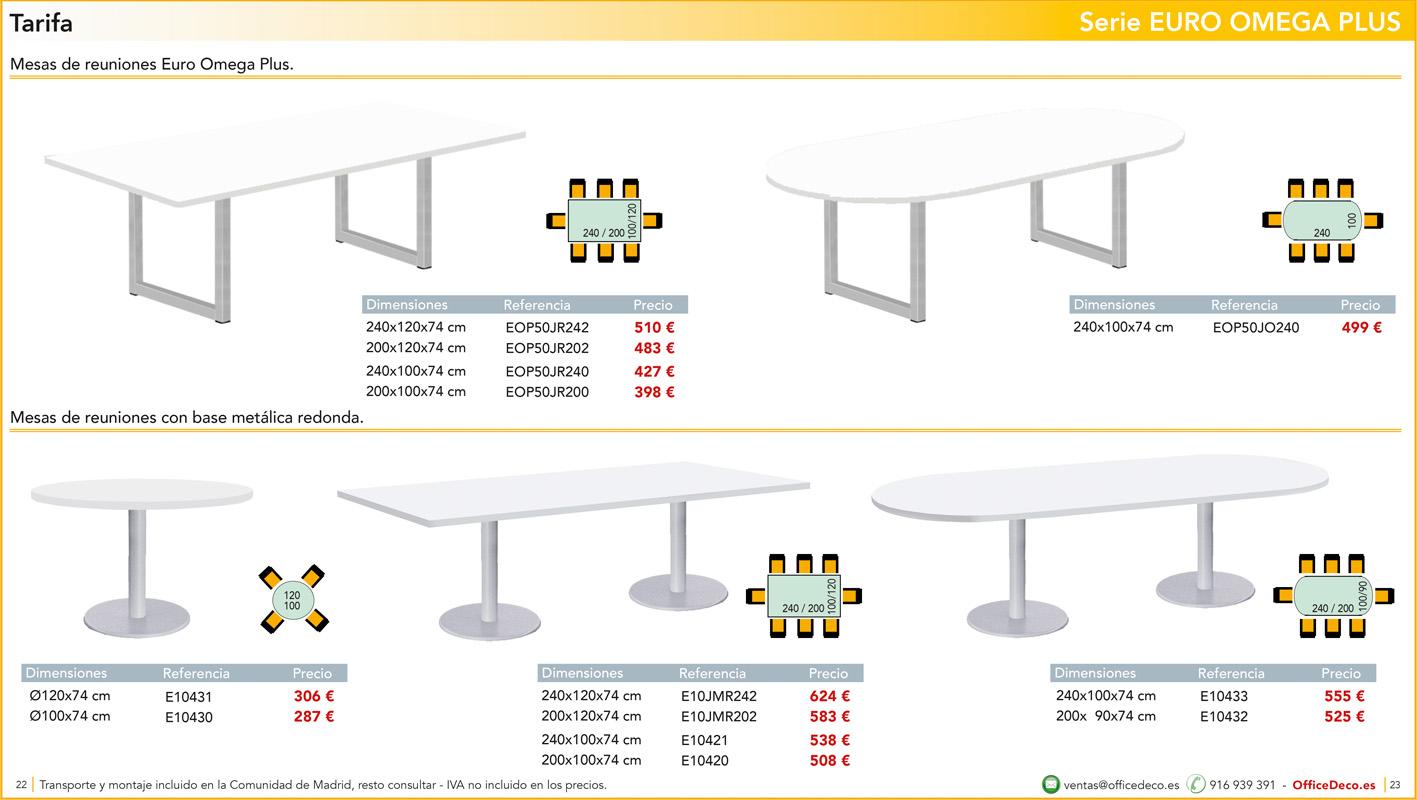Click the transport and IVA footer note
The width and height of the screenshot is (1417, 800).
click(x=323, y=785)
